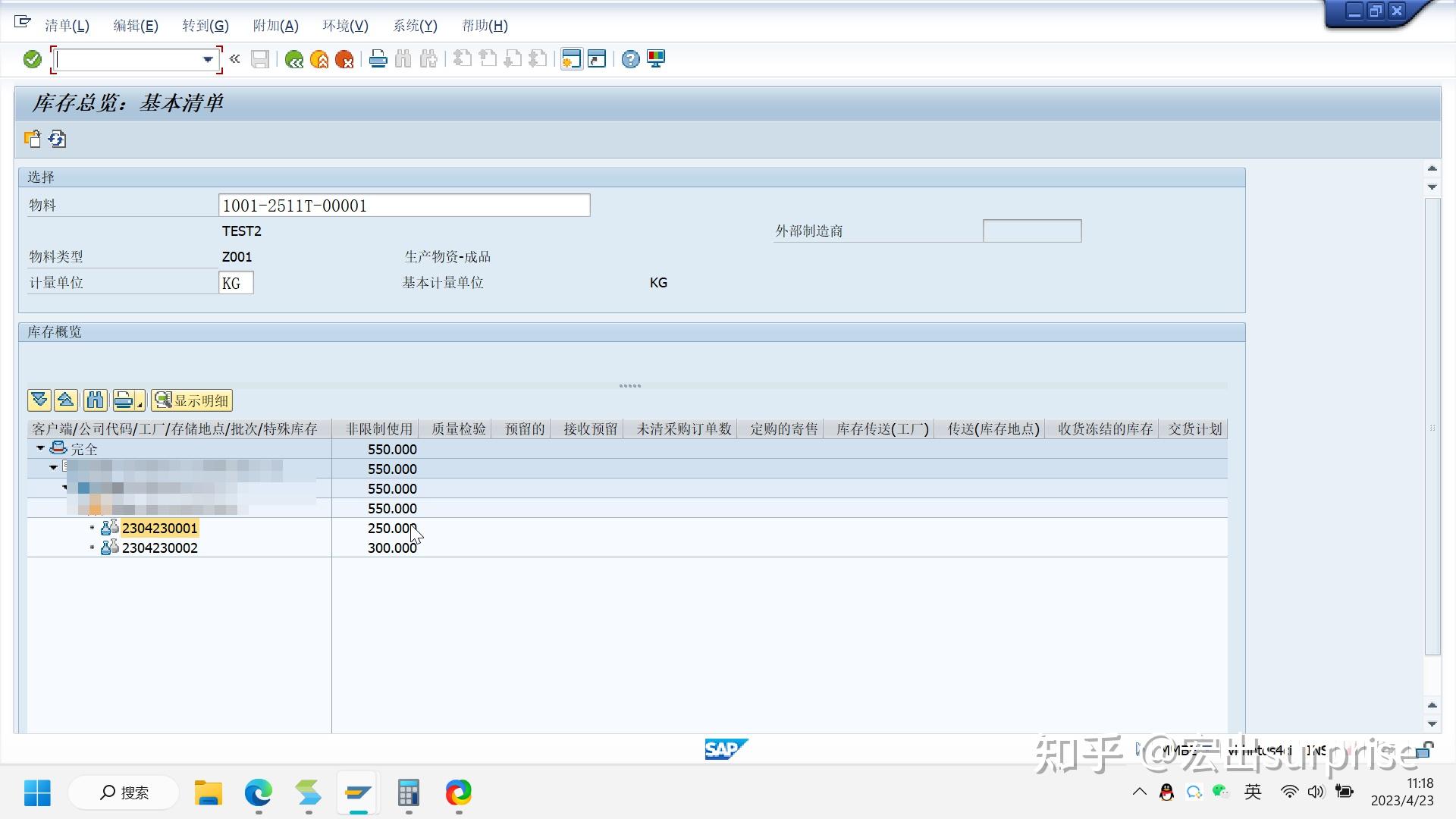Click the green Enter checkmark icon

pos(32,58)
